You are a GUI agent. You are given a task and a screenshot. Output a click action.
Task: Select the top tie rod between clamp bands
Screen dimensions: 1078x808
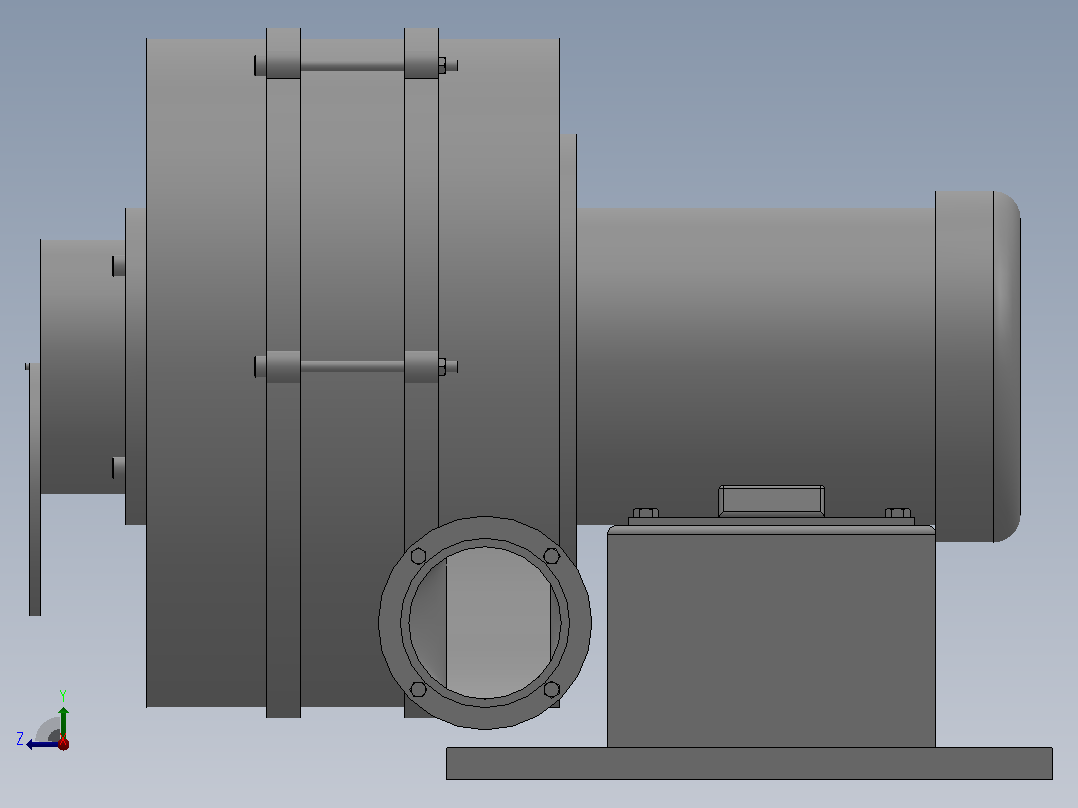(352, 66)
